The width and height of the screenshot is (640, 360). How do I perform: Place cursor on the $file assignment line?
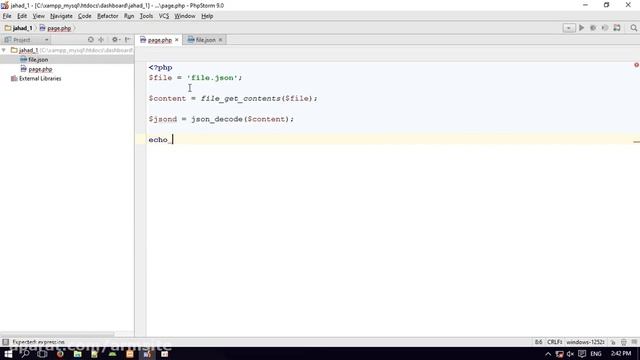tap(195, 78)
